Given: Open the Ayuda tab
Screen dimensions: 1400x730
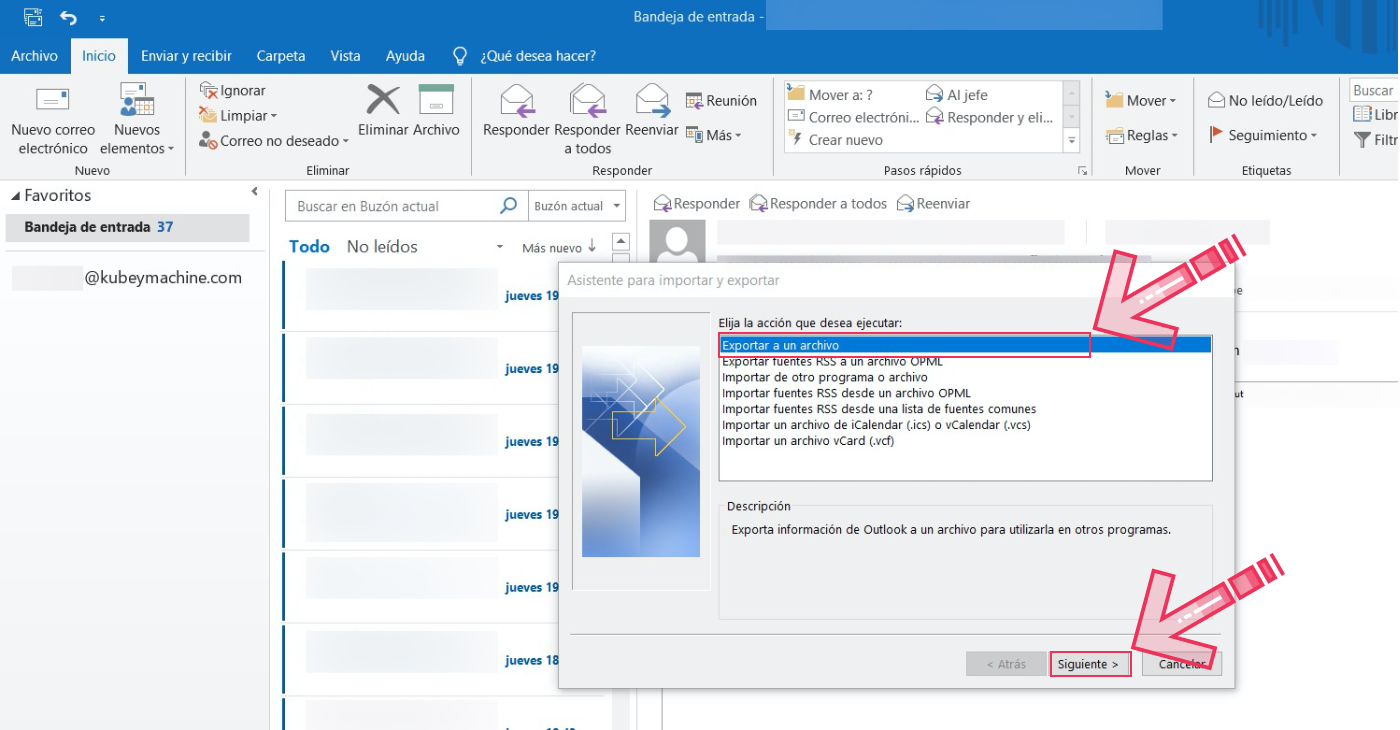Looking at the screenshot, I should pos(405,56).
